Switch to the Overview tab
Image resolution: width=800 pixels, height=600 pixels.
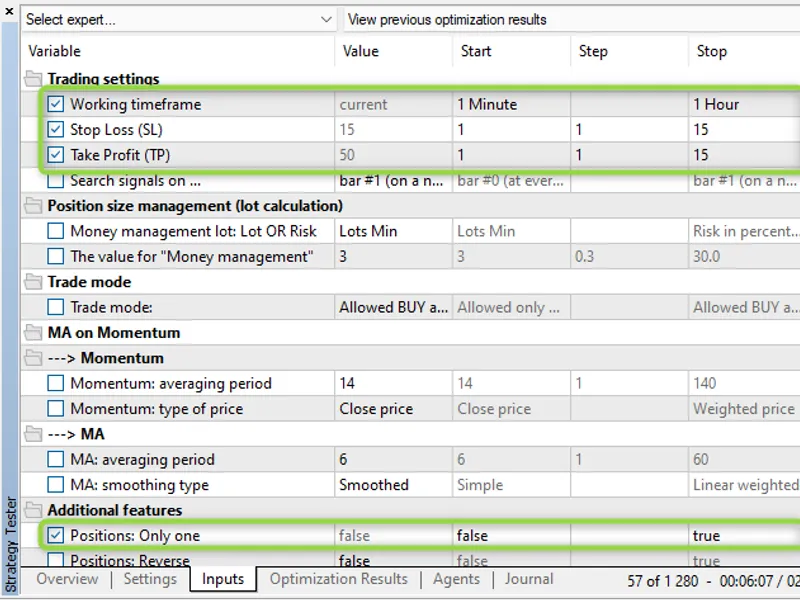pyautogui.click(x=67, y=579)
